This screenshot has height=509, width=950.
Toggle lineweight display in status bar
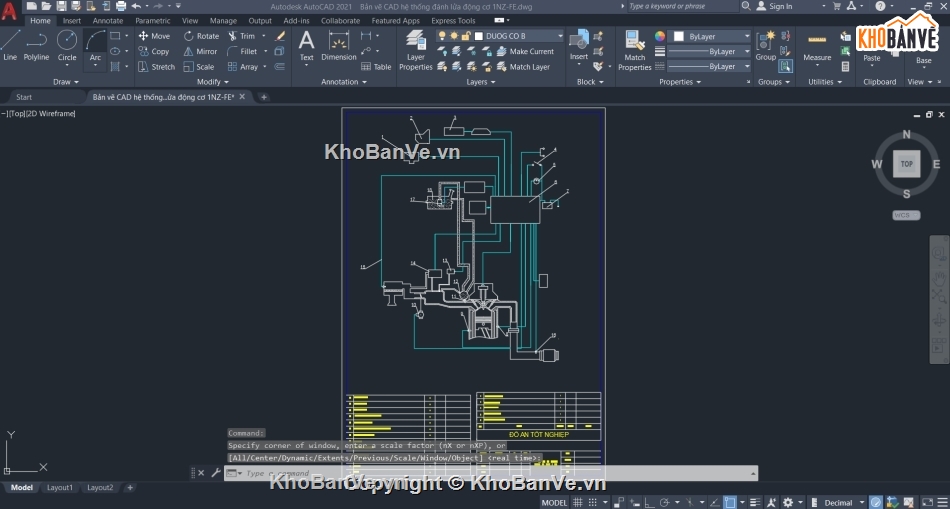pyautogui.click(x=755, y=502)
